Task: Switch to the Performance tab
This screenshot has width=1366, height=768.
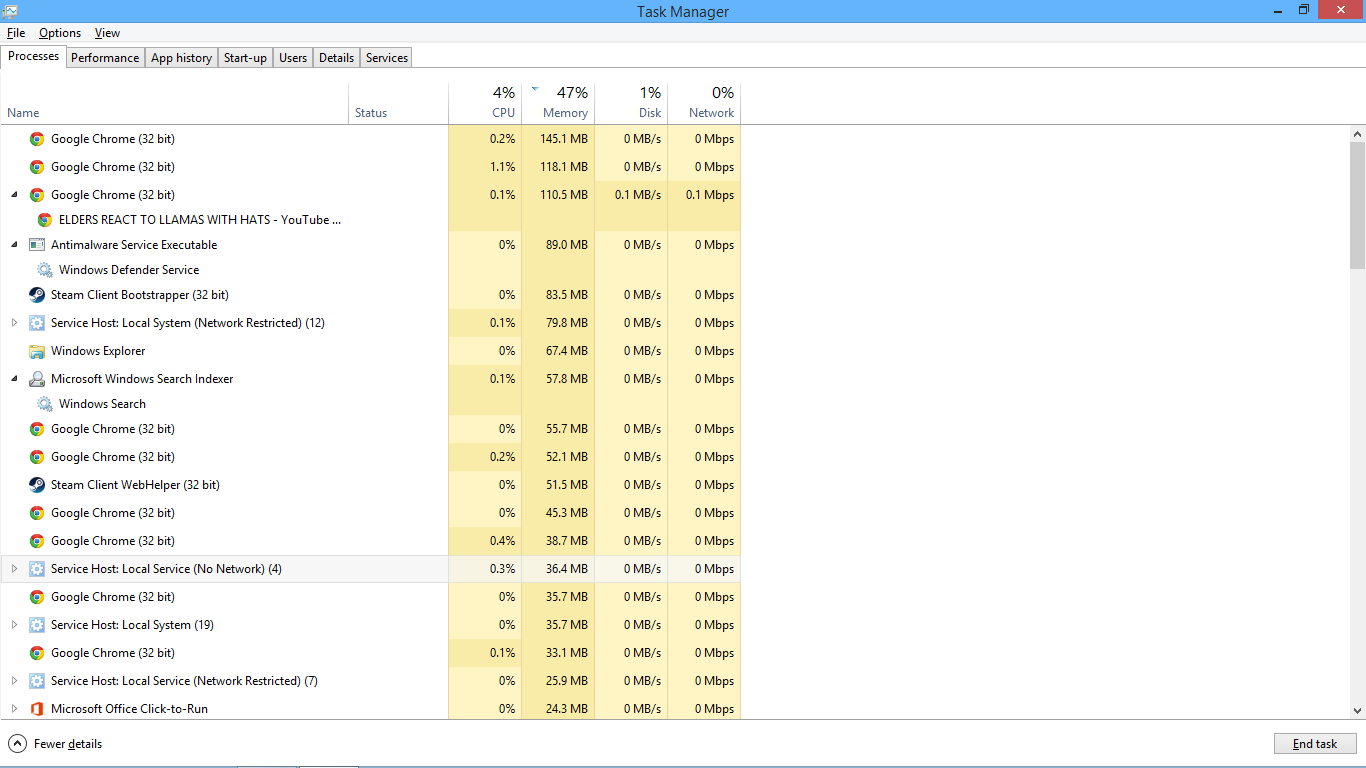Action: [x=105, y=58]
